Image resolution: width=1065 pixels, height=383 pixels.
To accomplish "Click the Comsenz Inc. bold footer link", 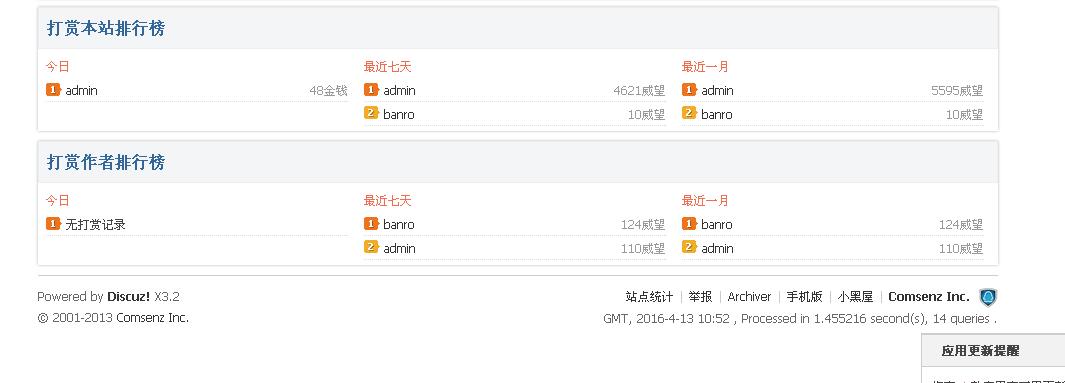I will coord(928,297).
